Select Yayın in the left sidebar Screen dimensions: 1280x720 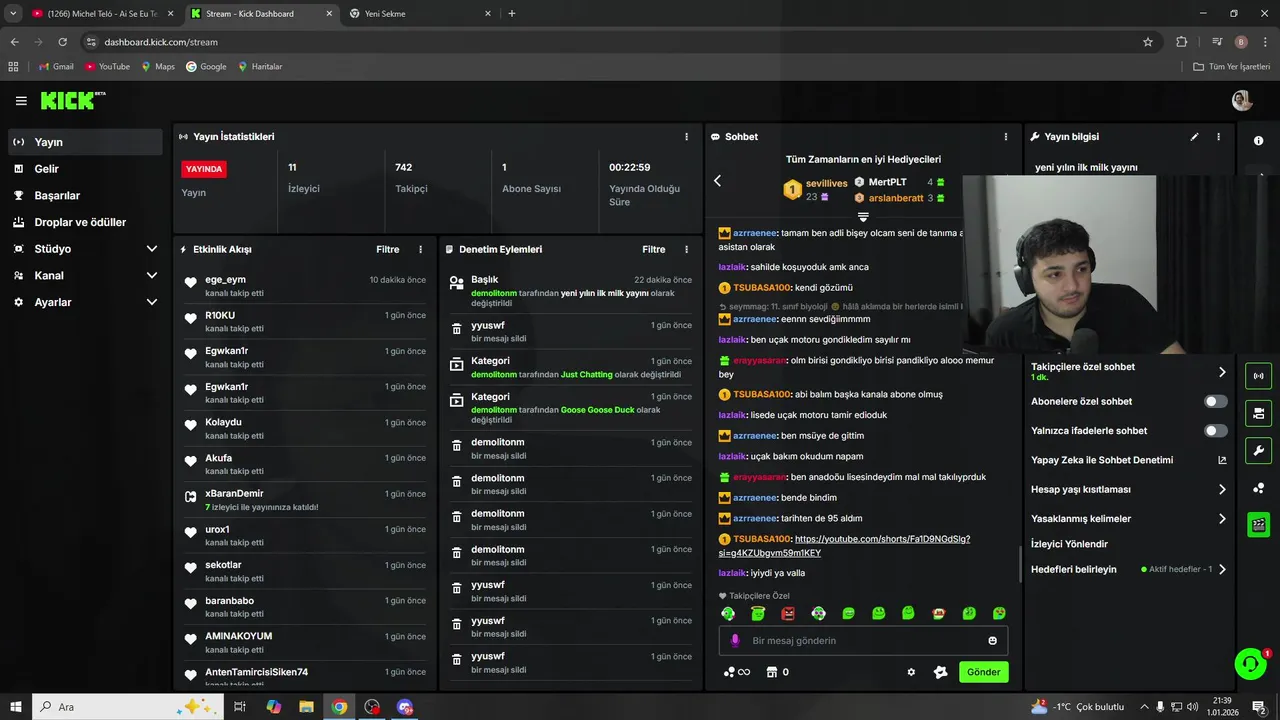tap(85, 142)
